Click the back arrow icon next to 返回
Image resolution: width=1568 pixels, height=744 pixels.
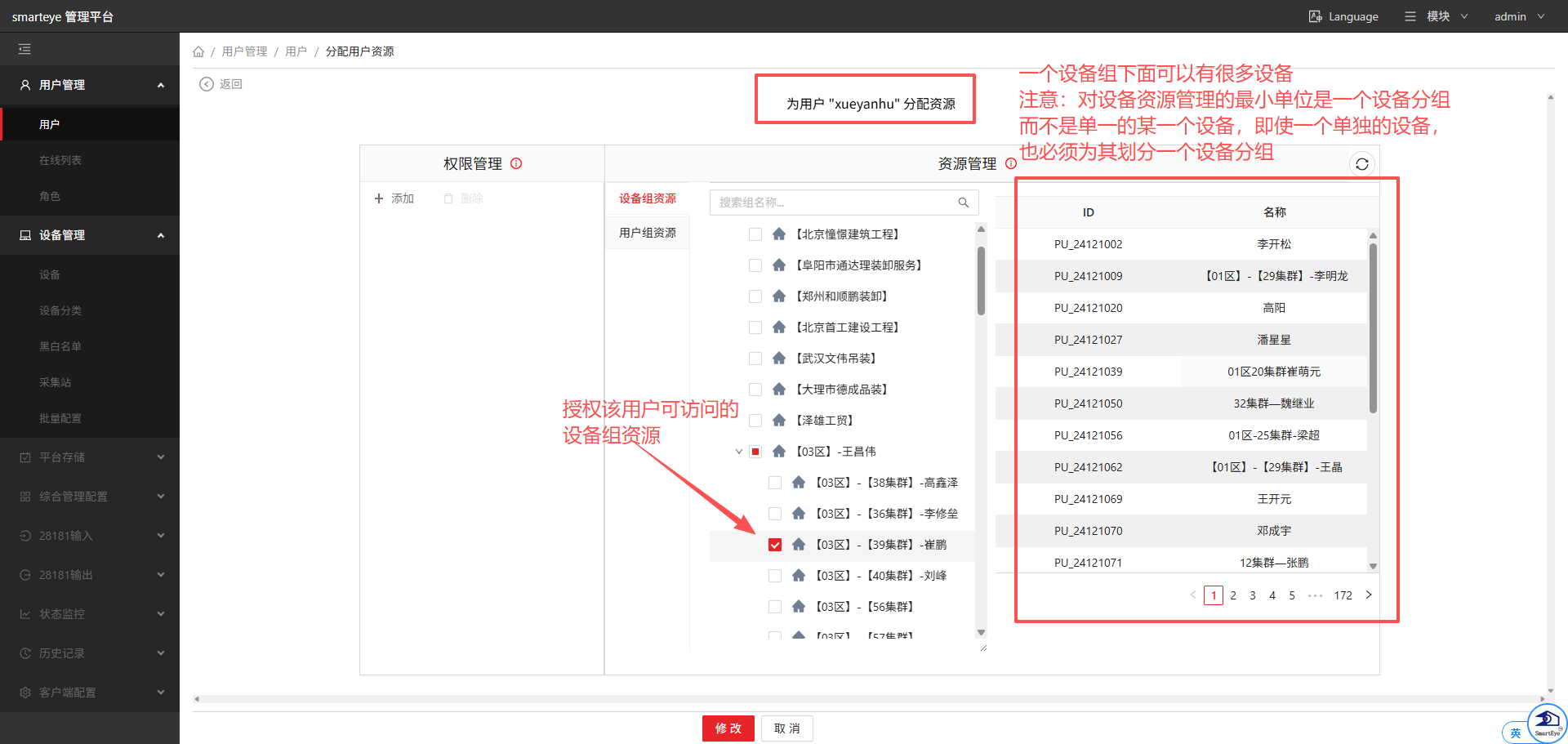click(x=207, y=84)
